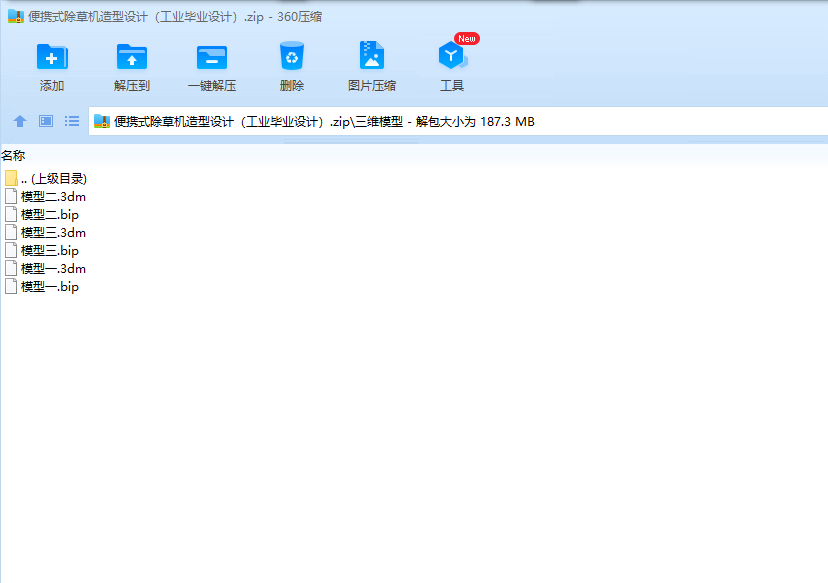Image resolution: width=828 pixels, height=583 pixels.
Task: Select the file name 模型一.3dm
Action: coord(53,268)
